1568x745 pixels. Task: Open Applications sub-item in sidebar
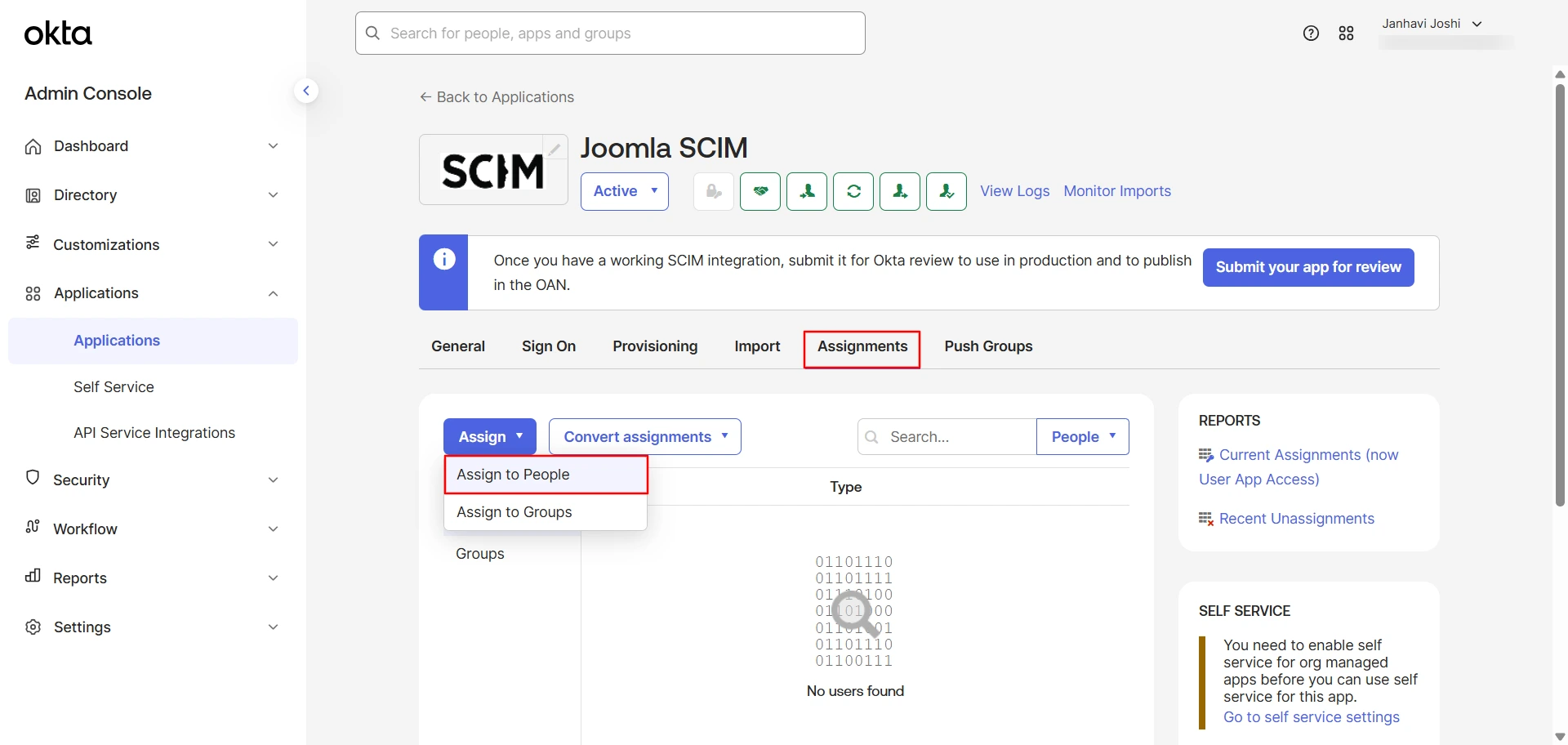point(154,341)
